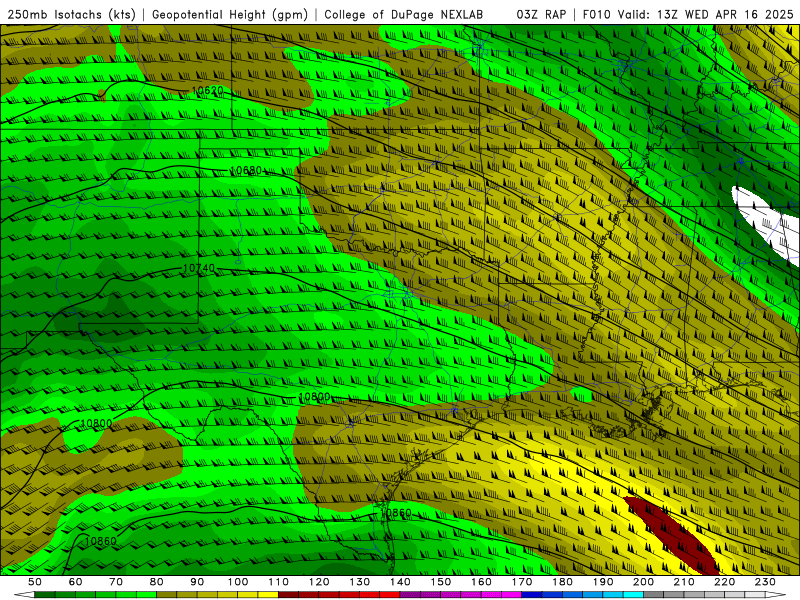Click the '230' colorbar label
Screen dimensions: 800x600
[765, 582]
